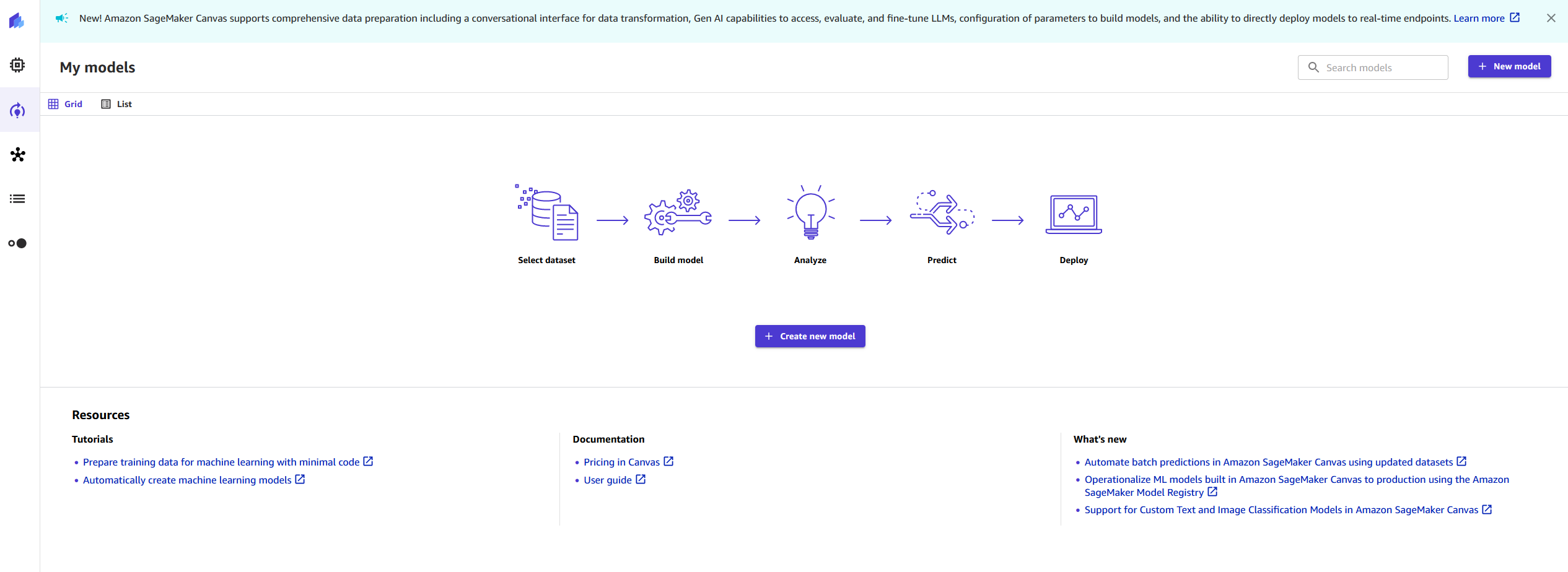This screenshot has width=1568, height=572.
Task: Click inside the Search models field
Action: point(1373,67)
